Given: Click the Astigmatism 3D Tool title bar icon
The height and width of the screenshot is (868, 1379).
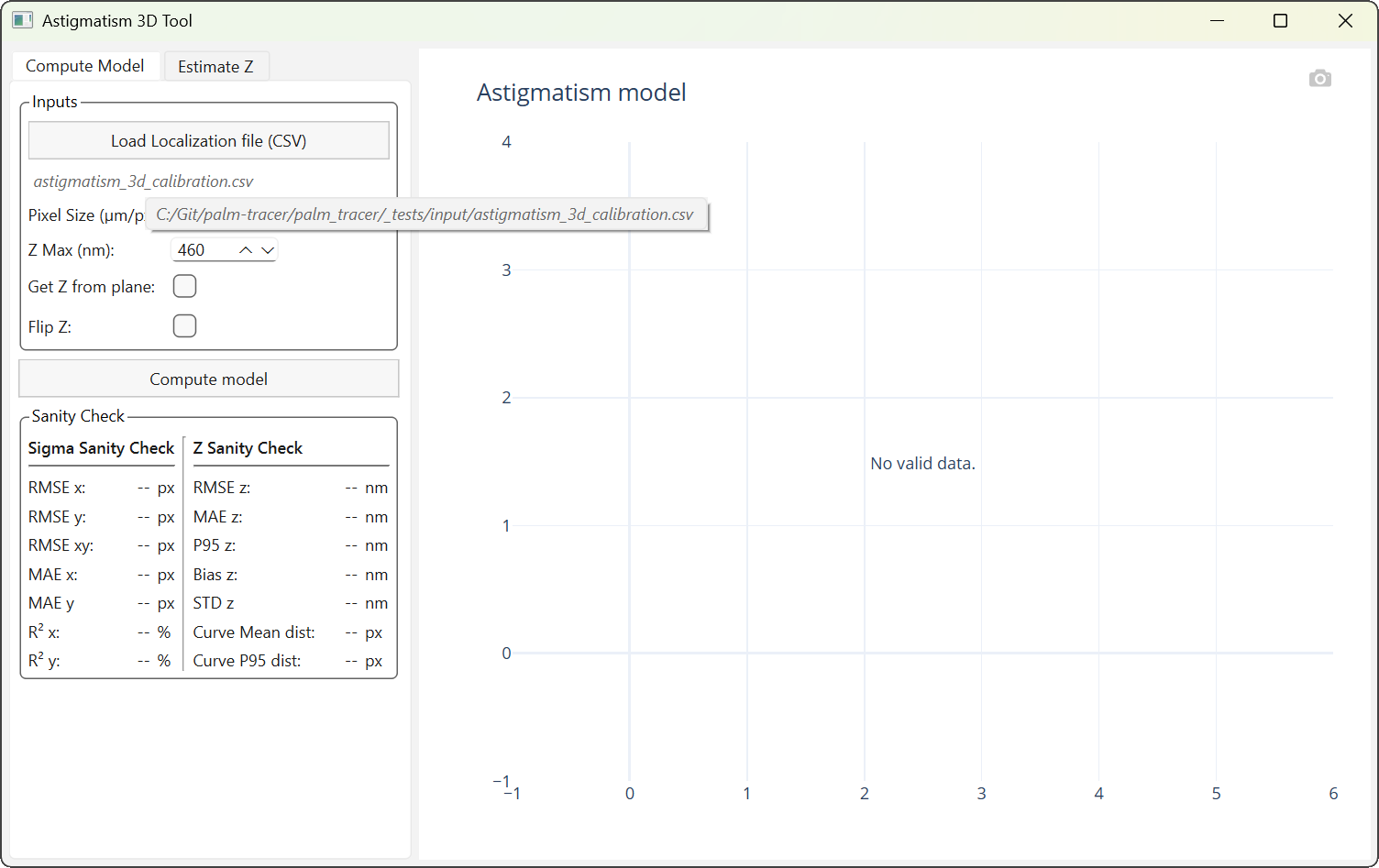Looking at the screenshot, I should 21,19.
